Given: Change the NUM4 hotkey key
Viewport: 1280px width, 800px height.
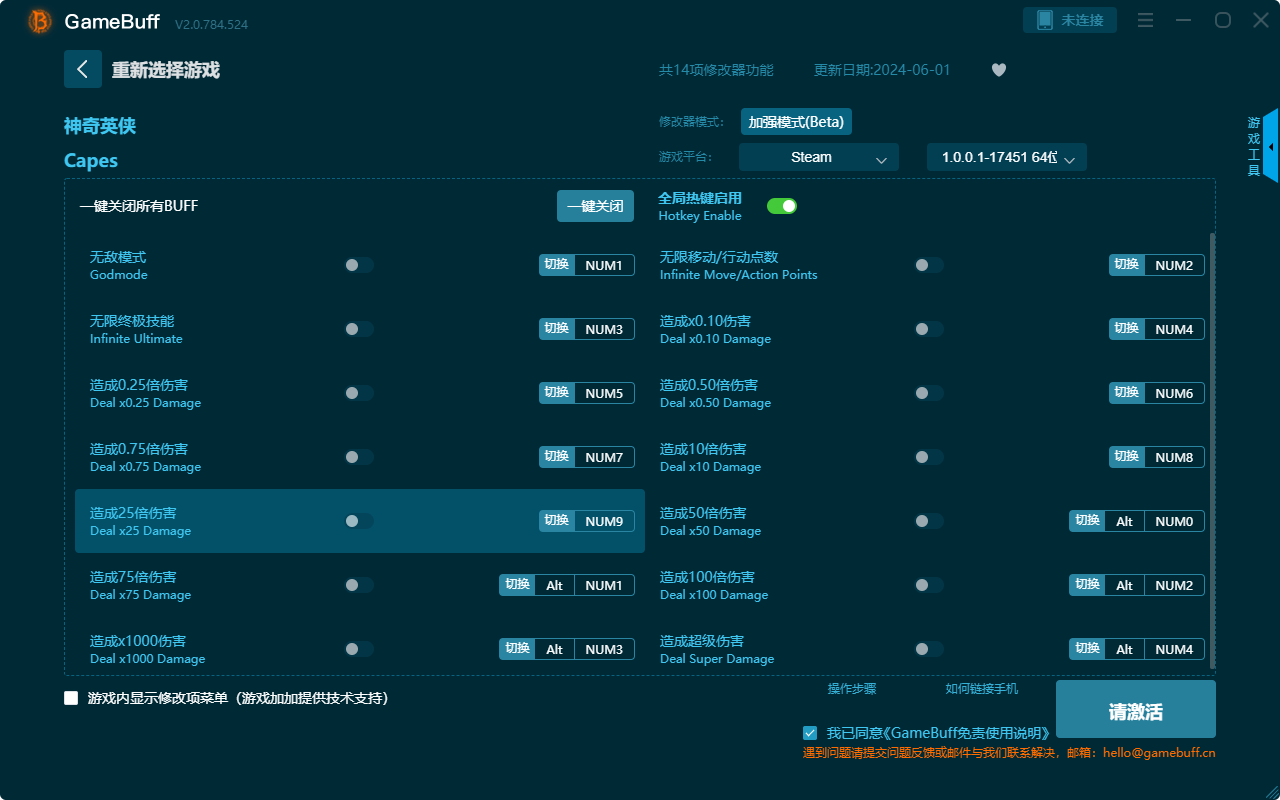Looking at the screenshot, I should [1174, 329].
